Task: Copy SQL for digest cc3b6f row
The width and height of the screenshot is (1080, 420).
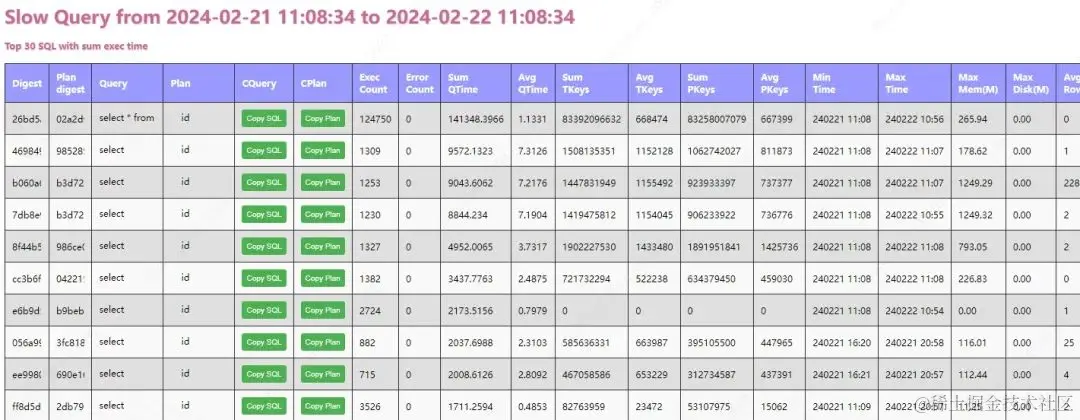Action: pos(264,279)
